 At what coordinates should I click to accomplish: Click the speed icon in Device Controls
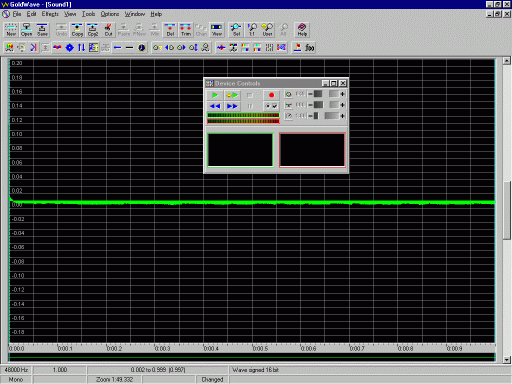288,116
